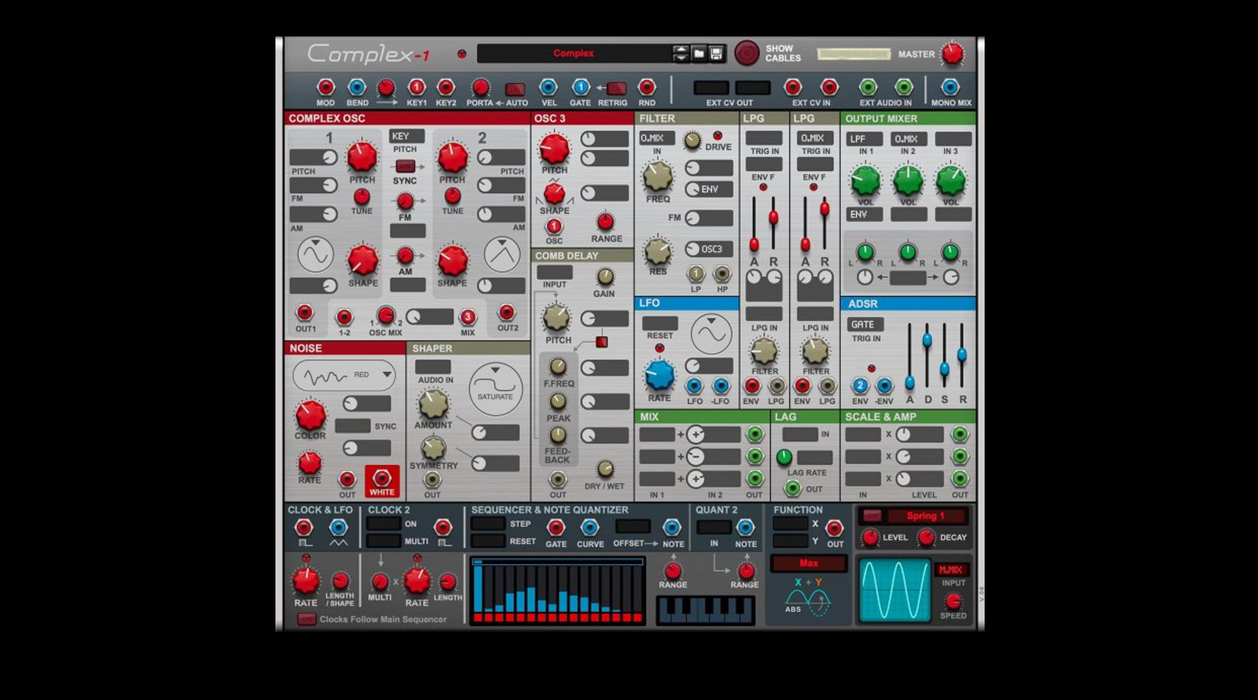This screenshot has height=700, width=1258.
Task: Toggle the SHOW CABLES button
Action: (x=746, y=53)
